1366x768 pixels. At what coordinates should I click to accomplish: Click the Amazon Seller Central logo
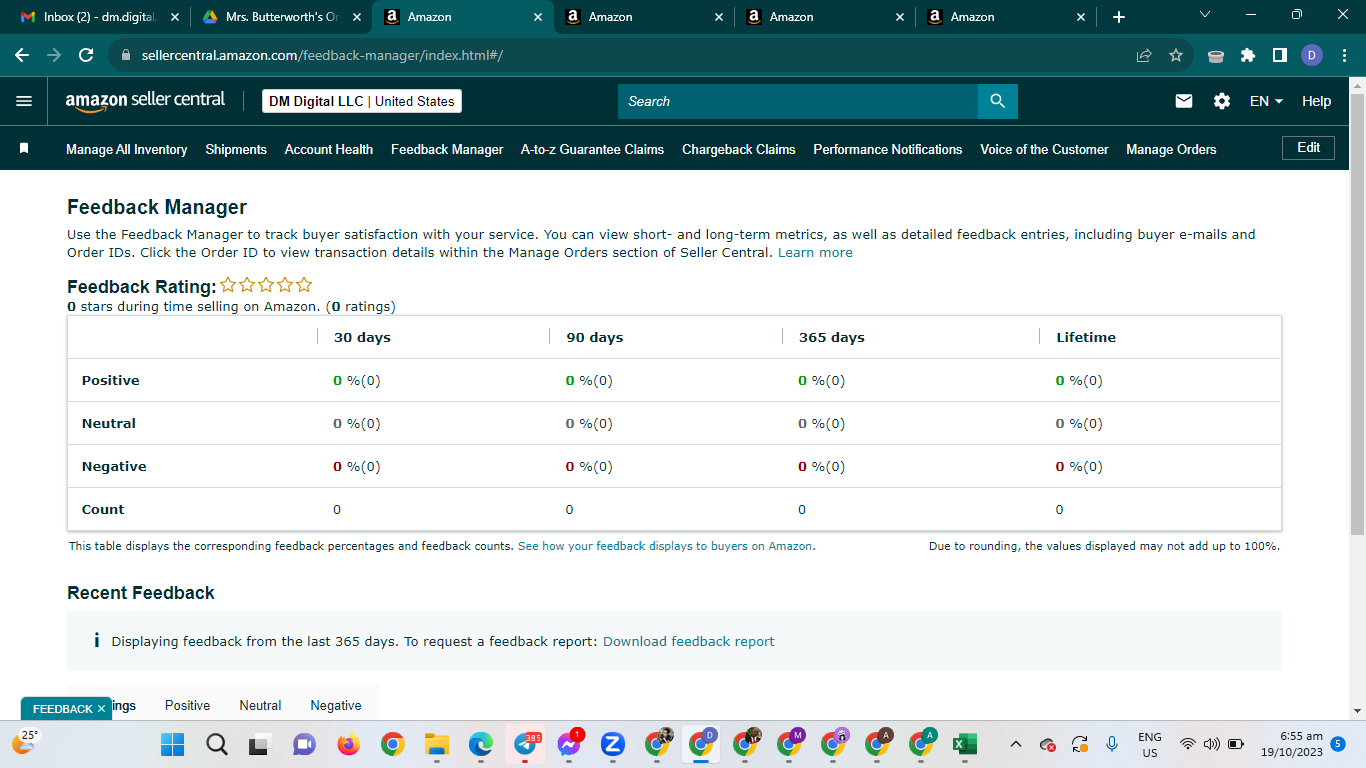145,101
